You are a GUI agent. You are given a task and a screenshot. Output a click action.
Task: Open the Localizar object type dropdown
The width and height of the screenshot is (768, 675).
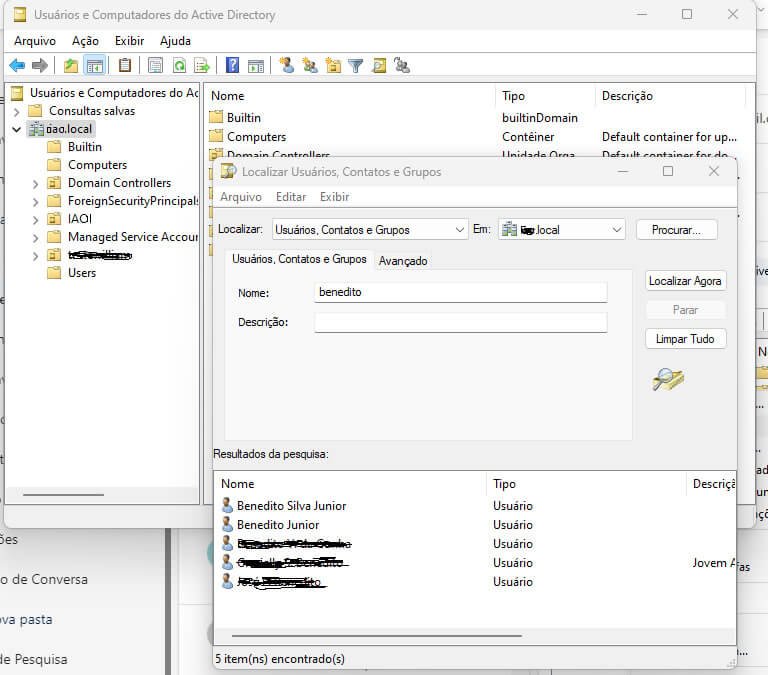(370, 229)
